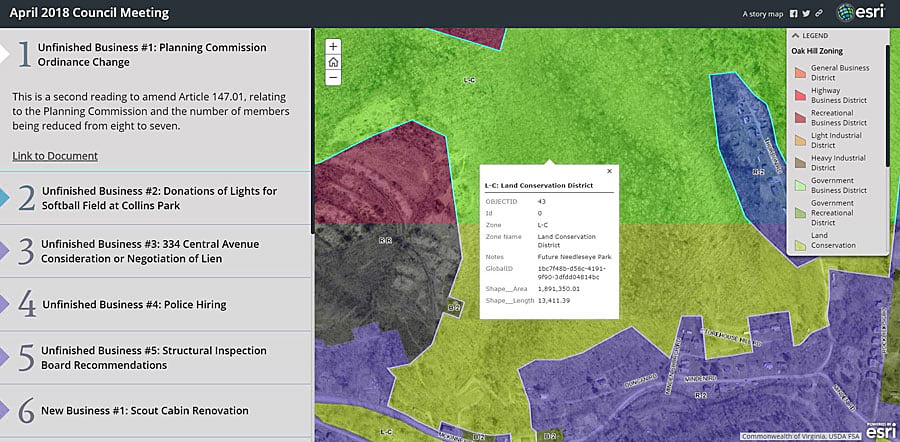Click the April 2018 Council Meeting title

(90, 13)
